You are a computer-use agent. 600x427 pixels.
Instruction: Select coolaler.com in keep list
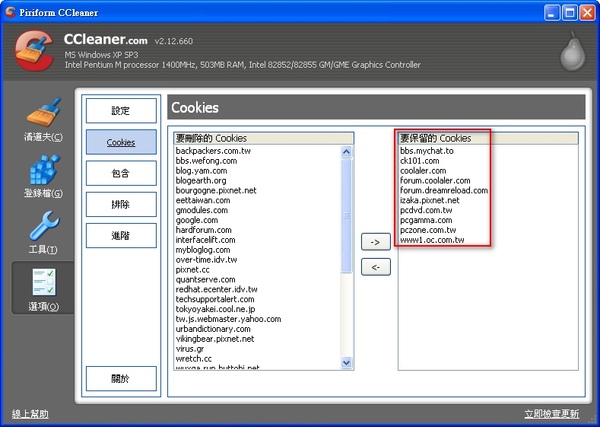pos(423,171)
